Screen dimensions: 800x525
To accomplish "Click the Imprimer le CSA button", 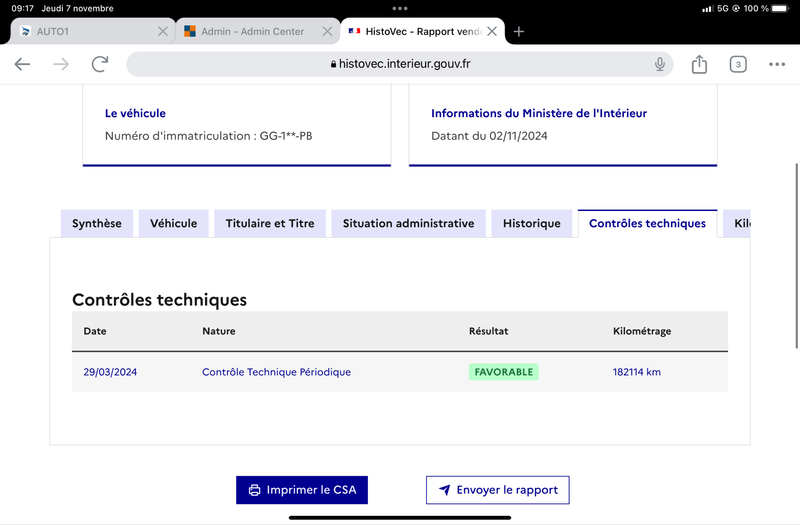I will point(302,490).
